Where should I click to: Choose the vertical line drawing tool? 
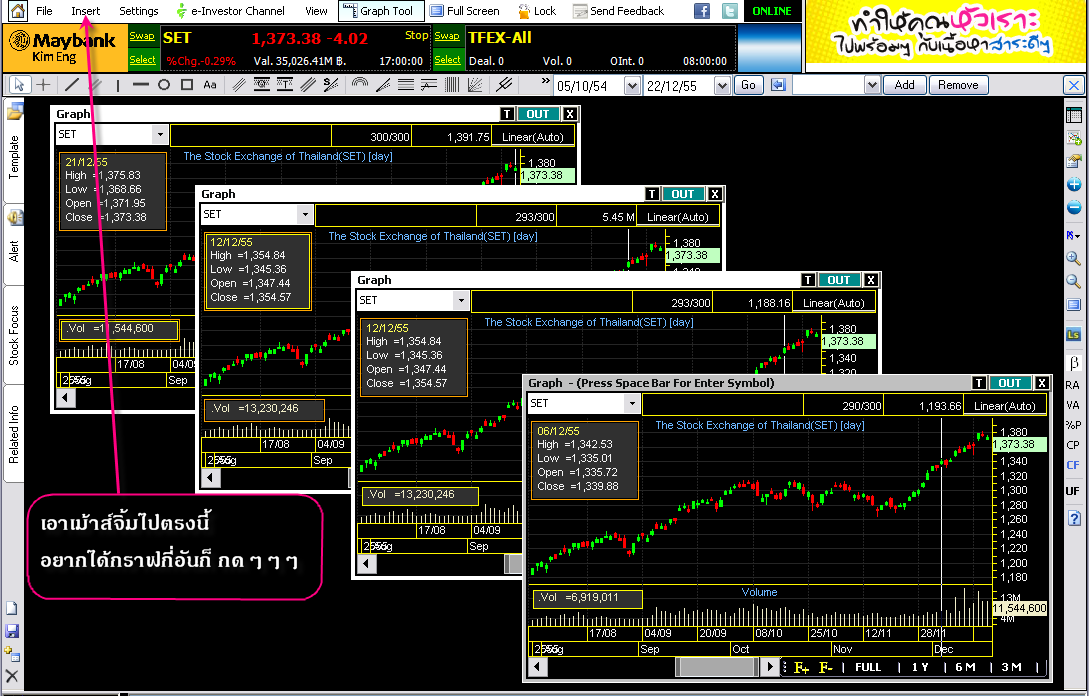pos(118,85)
